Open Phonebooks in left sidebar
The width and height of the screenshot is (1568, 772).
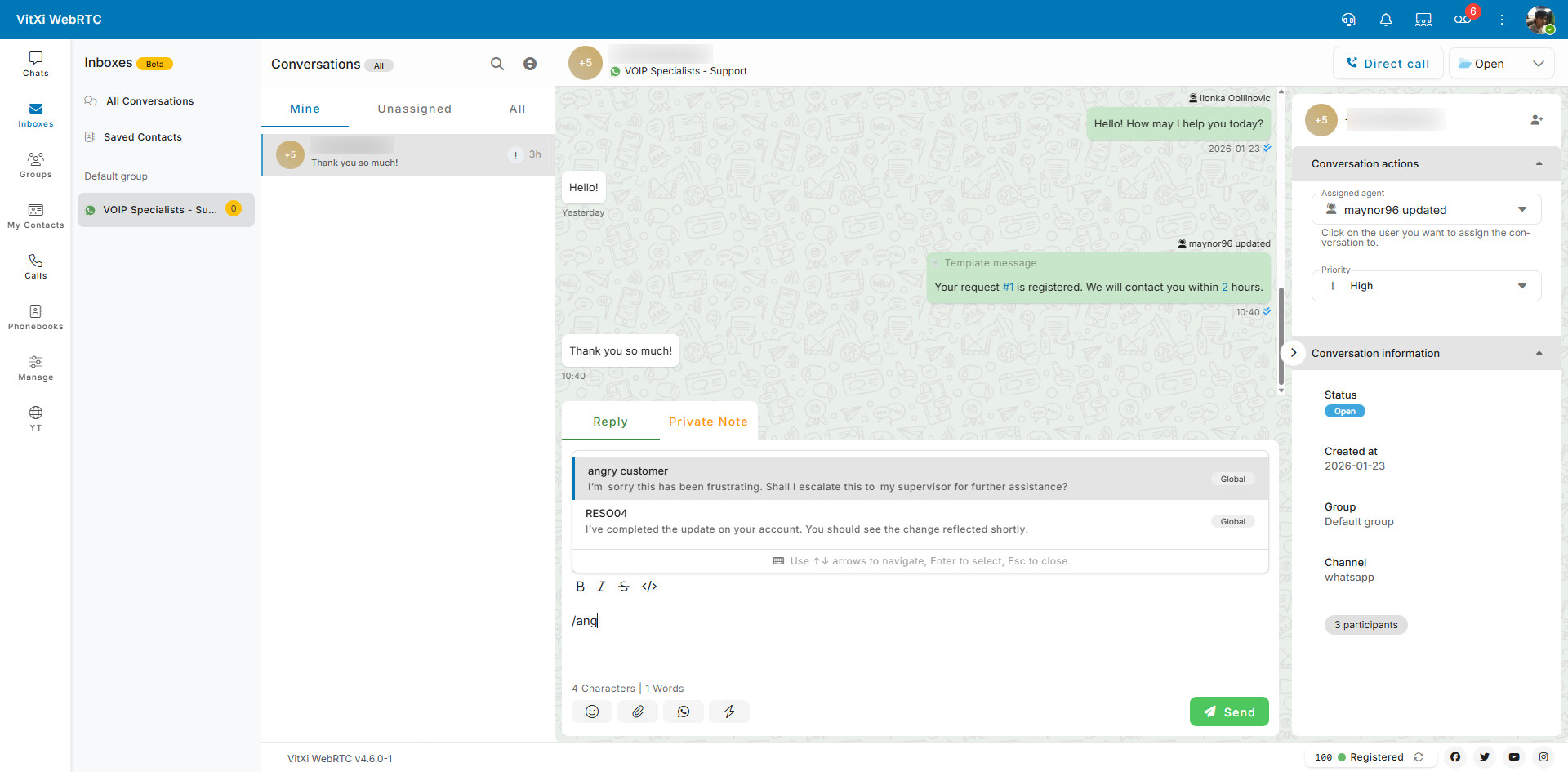(36, 317)
